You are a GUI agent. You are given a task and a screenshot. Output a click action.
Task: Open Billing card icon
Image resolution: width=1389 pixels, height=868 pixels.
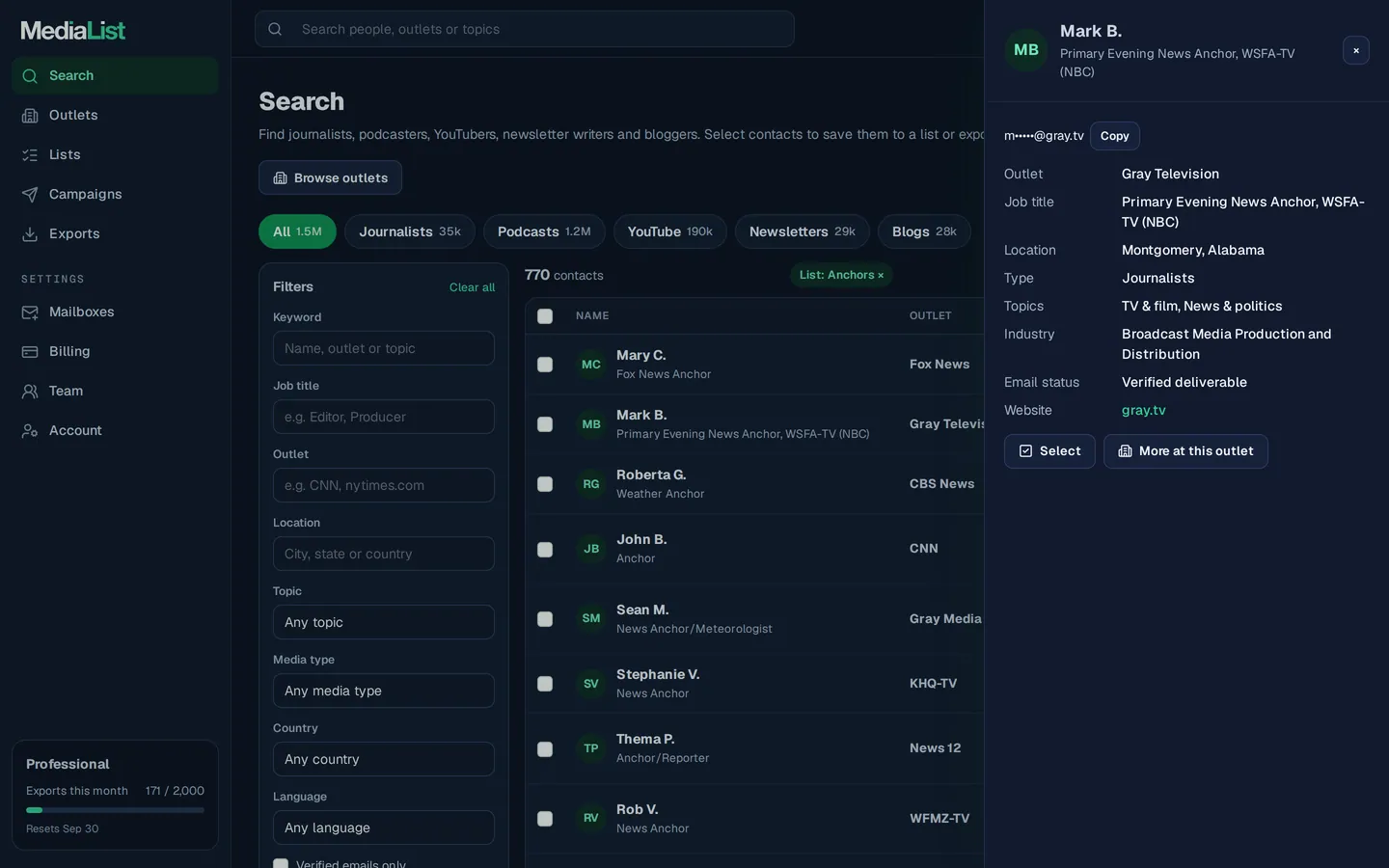[x=30, y=351]
